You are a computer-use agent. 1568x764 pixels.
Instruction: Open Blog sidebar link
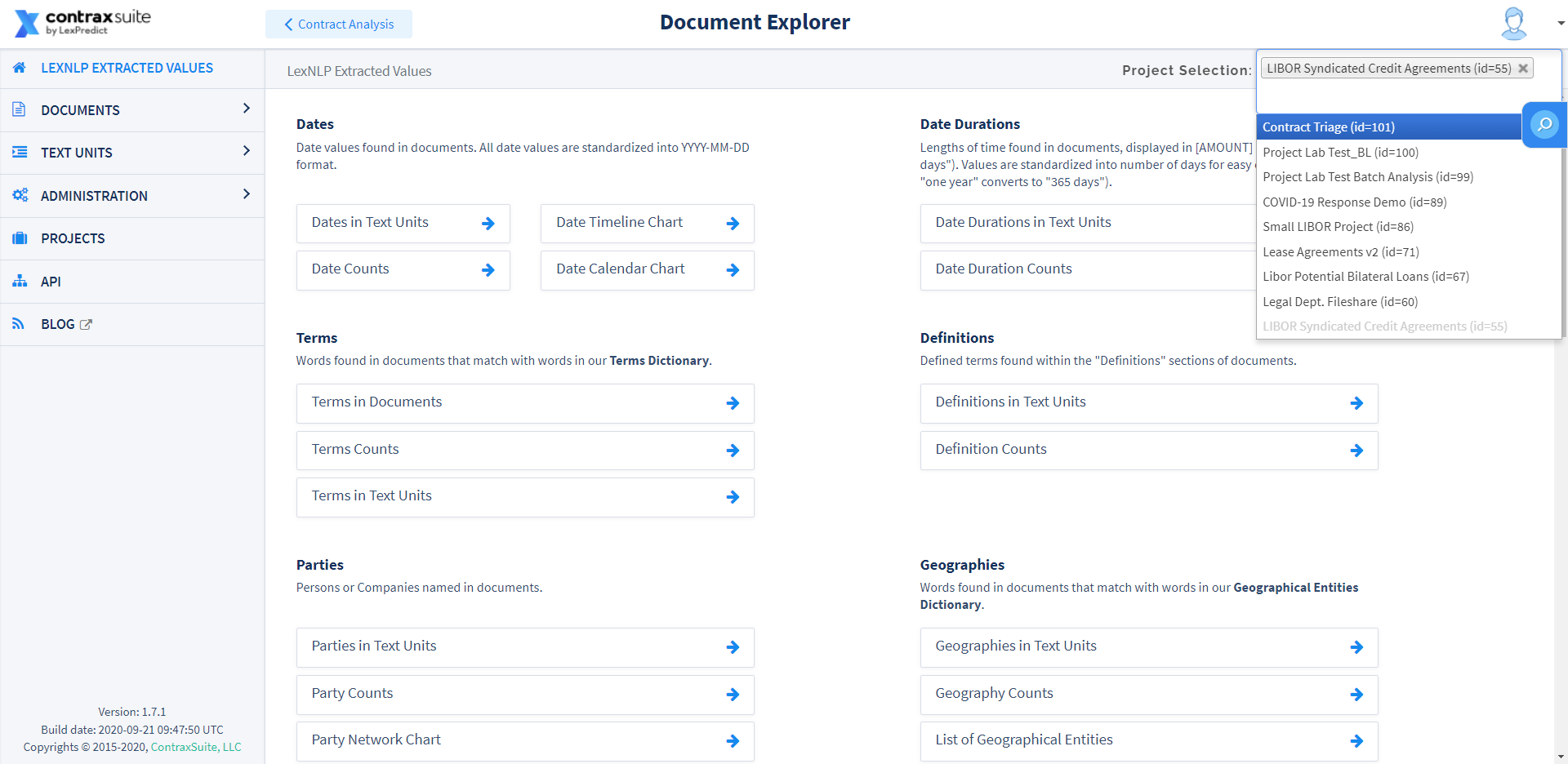tap(132, 324)
